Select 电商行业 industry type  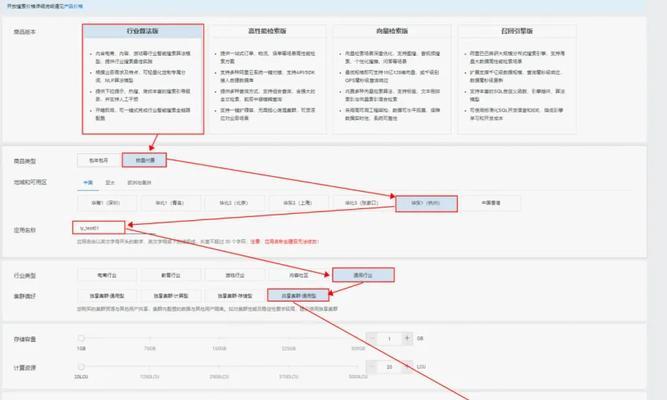pos(107,275)
